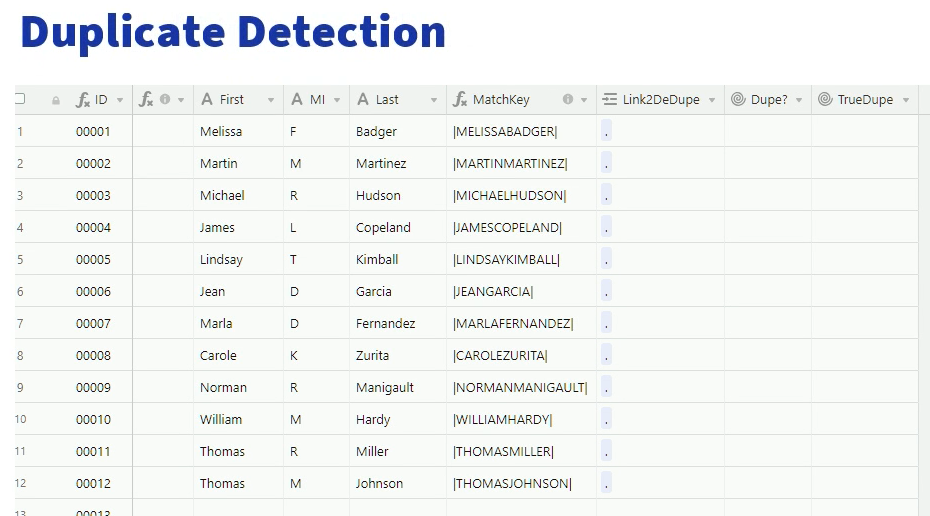Image resolution: width=930 pixels, height=516 pixels.
Task: Open the MI column dropdown arrow
Action: 337,100
